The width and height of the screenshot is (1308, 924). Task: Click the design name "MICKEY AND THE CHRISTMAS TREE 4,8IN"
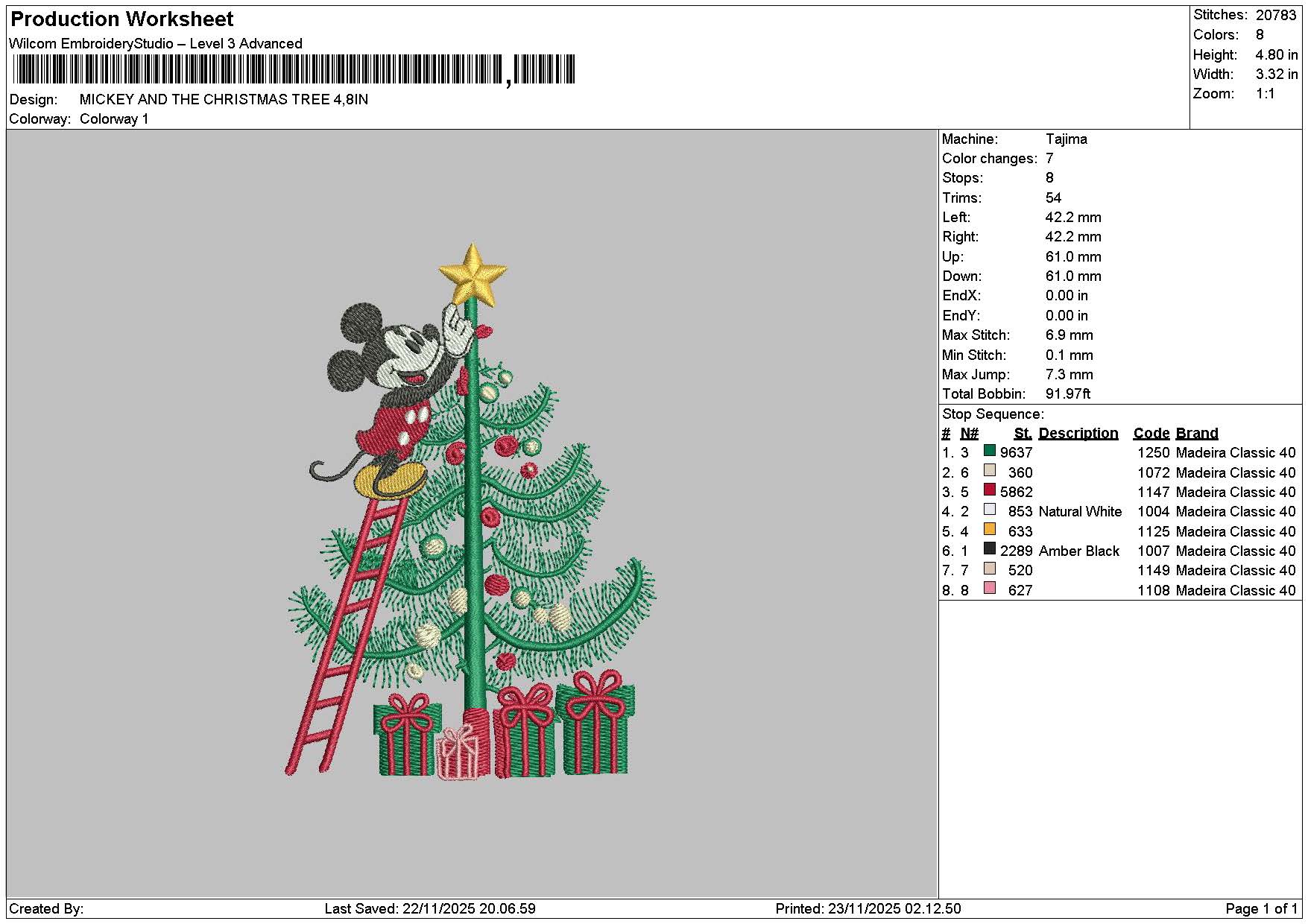tap(224, 100)
